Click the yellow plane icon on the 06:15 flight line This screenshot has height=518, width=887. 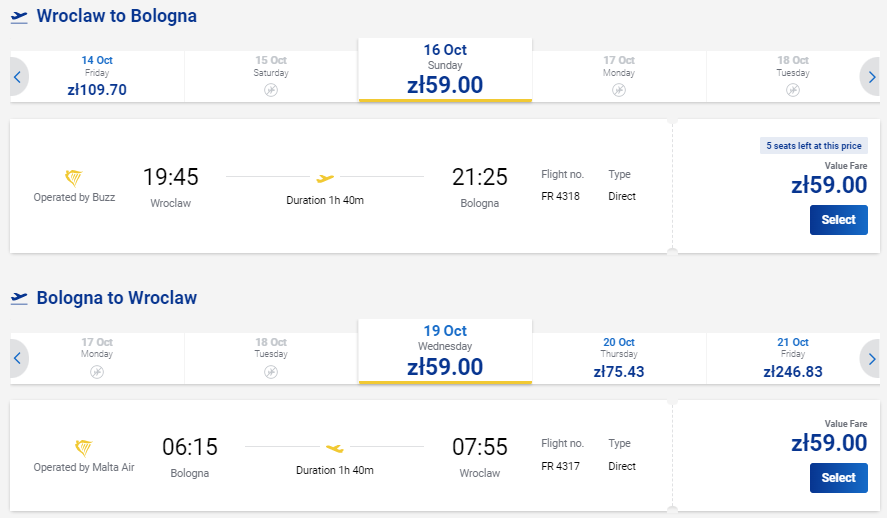[x=334, y=448]
